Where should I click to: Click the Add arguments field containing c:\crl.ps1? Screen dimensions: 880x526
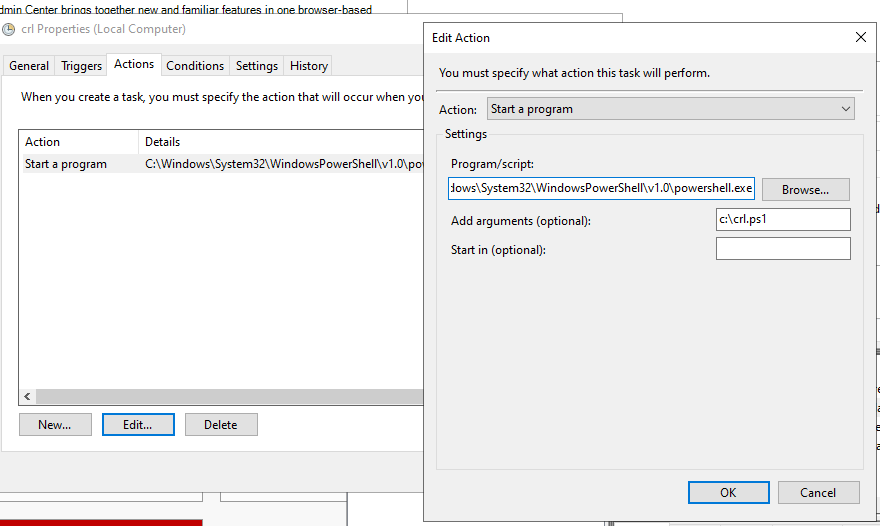click(783, 219)
